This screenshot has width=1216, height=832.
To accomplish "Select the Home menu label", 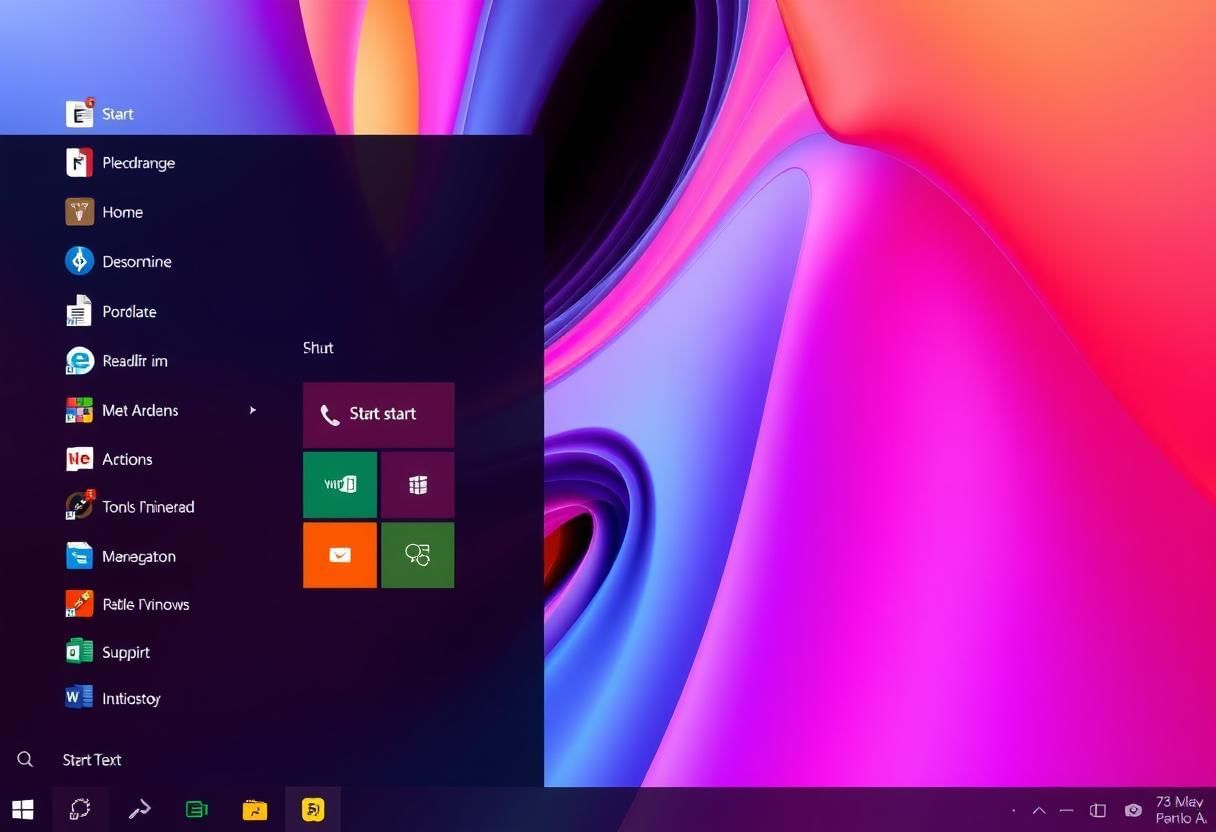I will 123,212.
